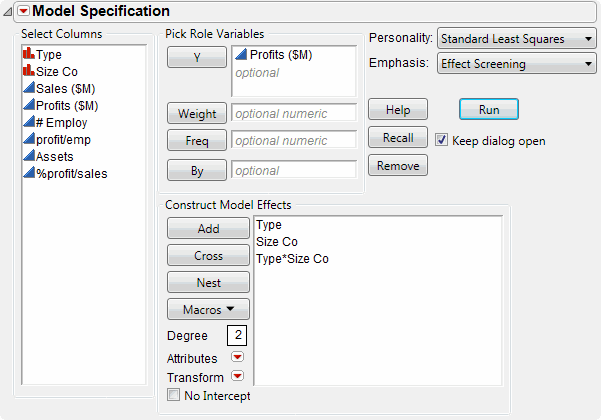Open the Macros dropdown button

click(x=208, y=310)
